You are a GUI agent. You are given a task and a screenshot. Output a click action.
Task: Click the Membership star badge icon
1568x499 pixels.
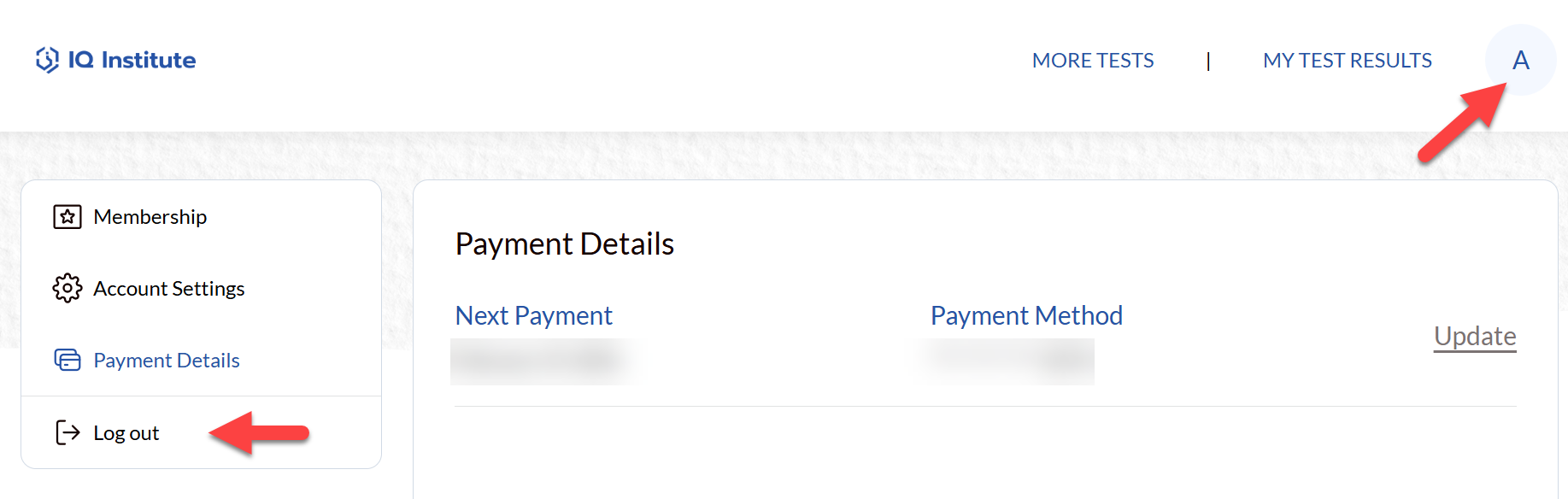tap(68, 217)
